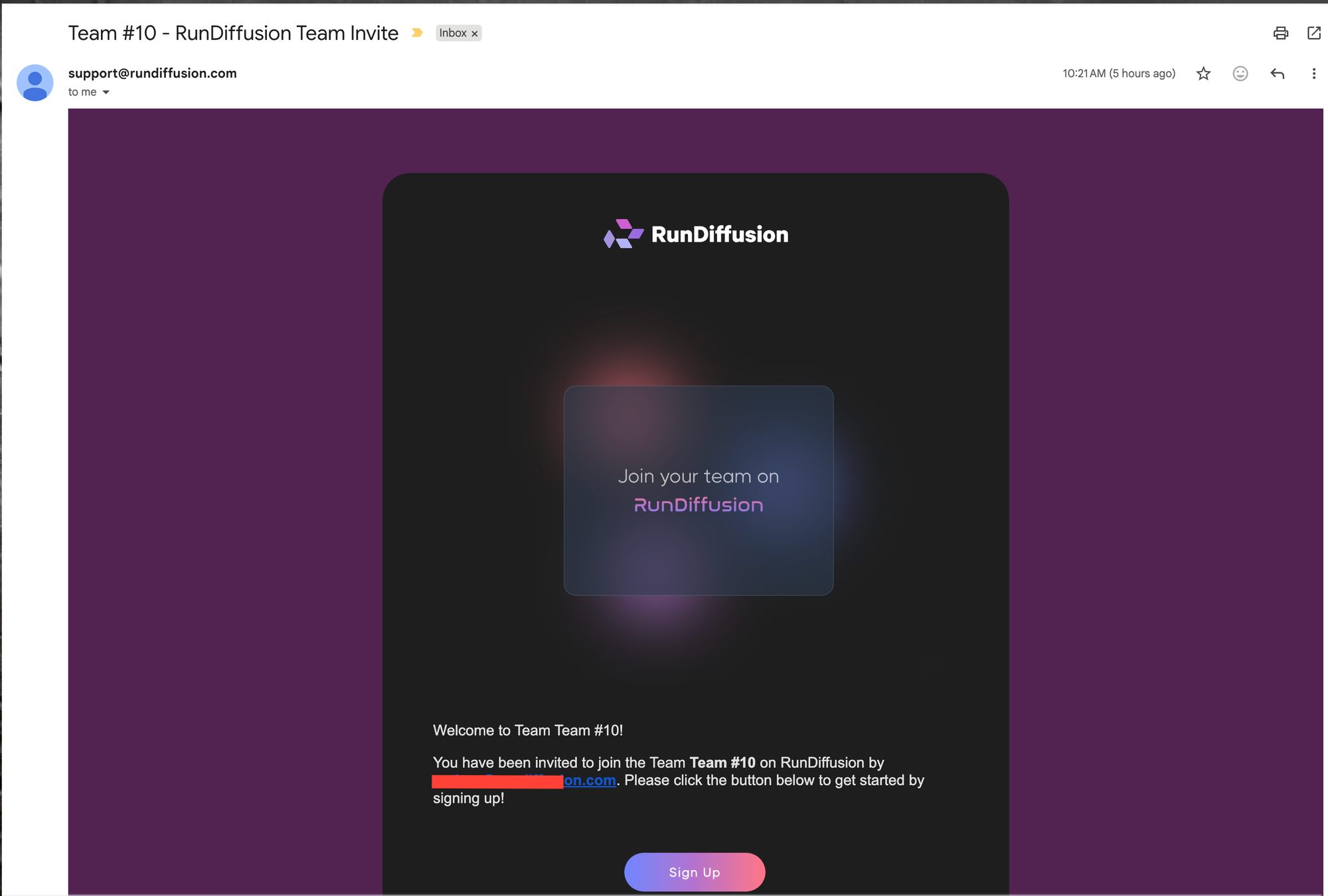The image size is (1328, 896).
Task: Click the yellow importance marker next to subject
Action: pos(417,33)
